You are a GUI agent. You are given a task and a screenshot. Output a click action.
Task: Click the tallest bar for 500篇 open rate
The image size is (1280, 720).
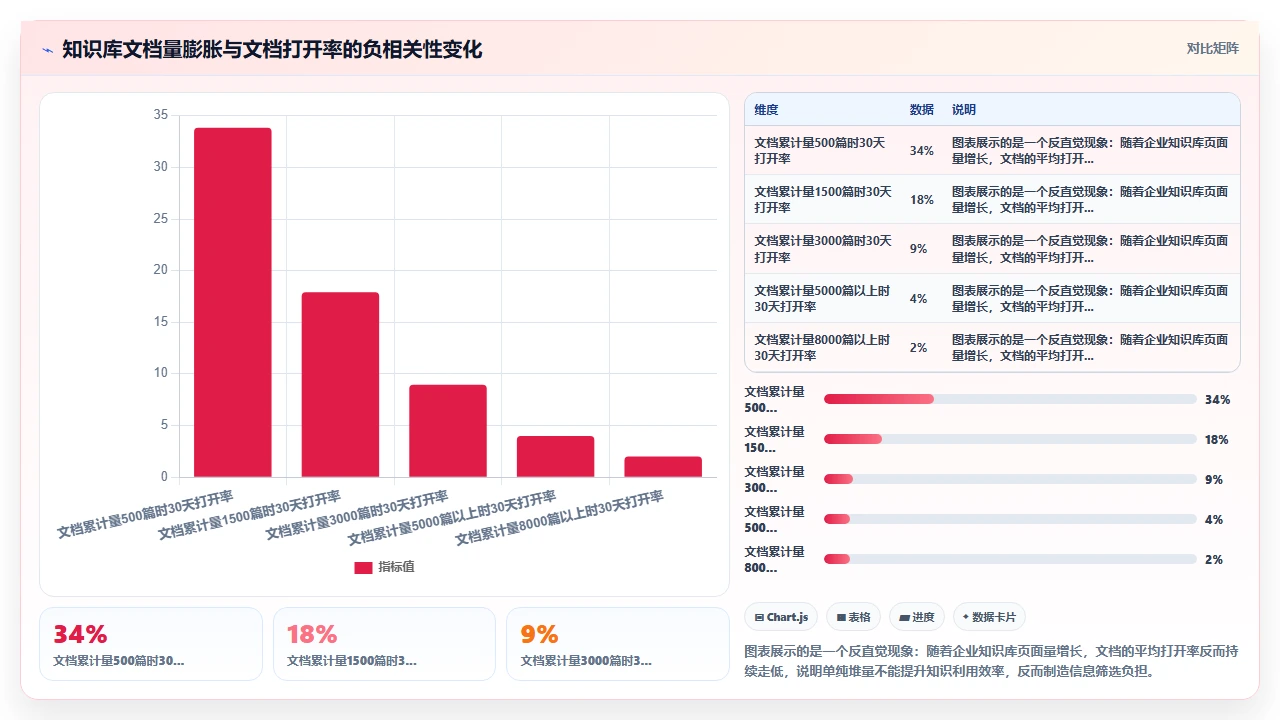click(233, 302)
